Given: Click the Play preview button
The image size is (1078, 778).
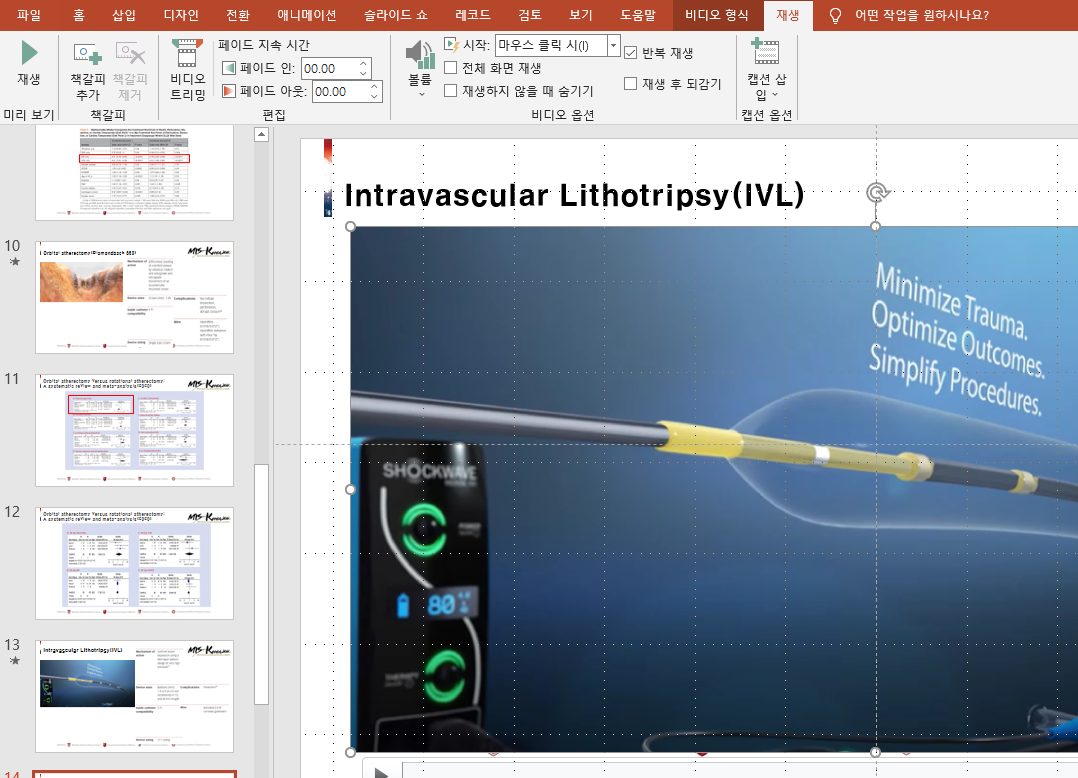Looking at the screenshot, I should [29, 63].
